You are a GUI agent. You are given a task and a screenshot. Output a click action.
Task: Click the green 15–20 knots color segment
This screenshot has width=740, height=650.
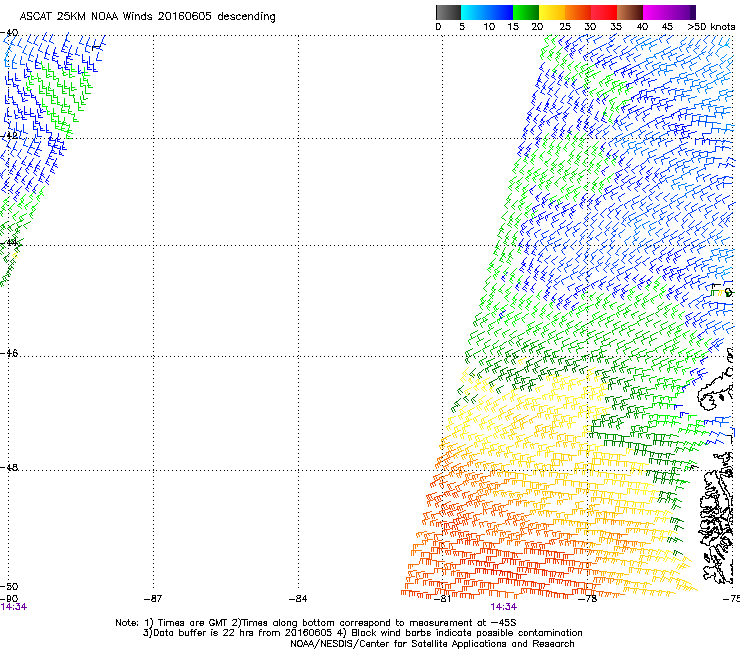(x=526, y=12)
